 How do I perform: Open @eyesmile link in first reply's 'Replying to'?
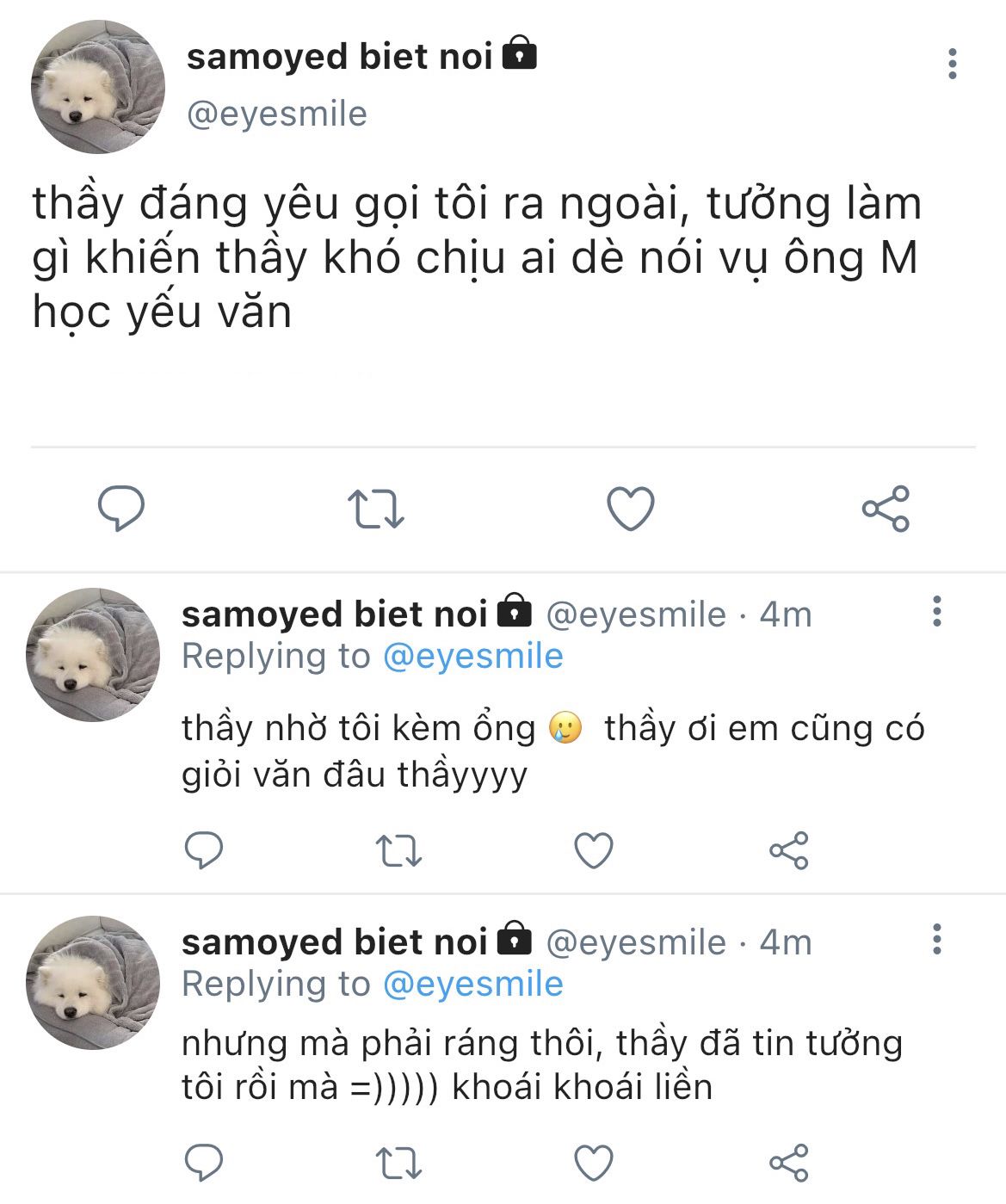point(472,657)
